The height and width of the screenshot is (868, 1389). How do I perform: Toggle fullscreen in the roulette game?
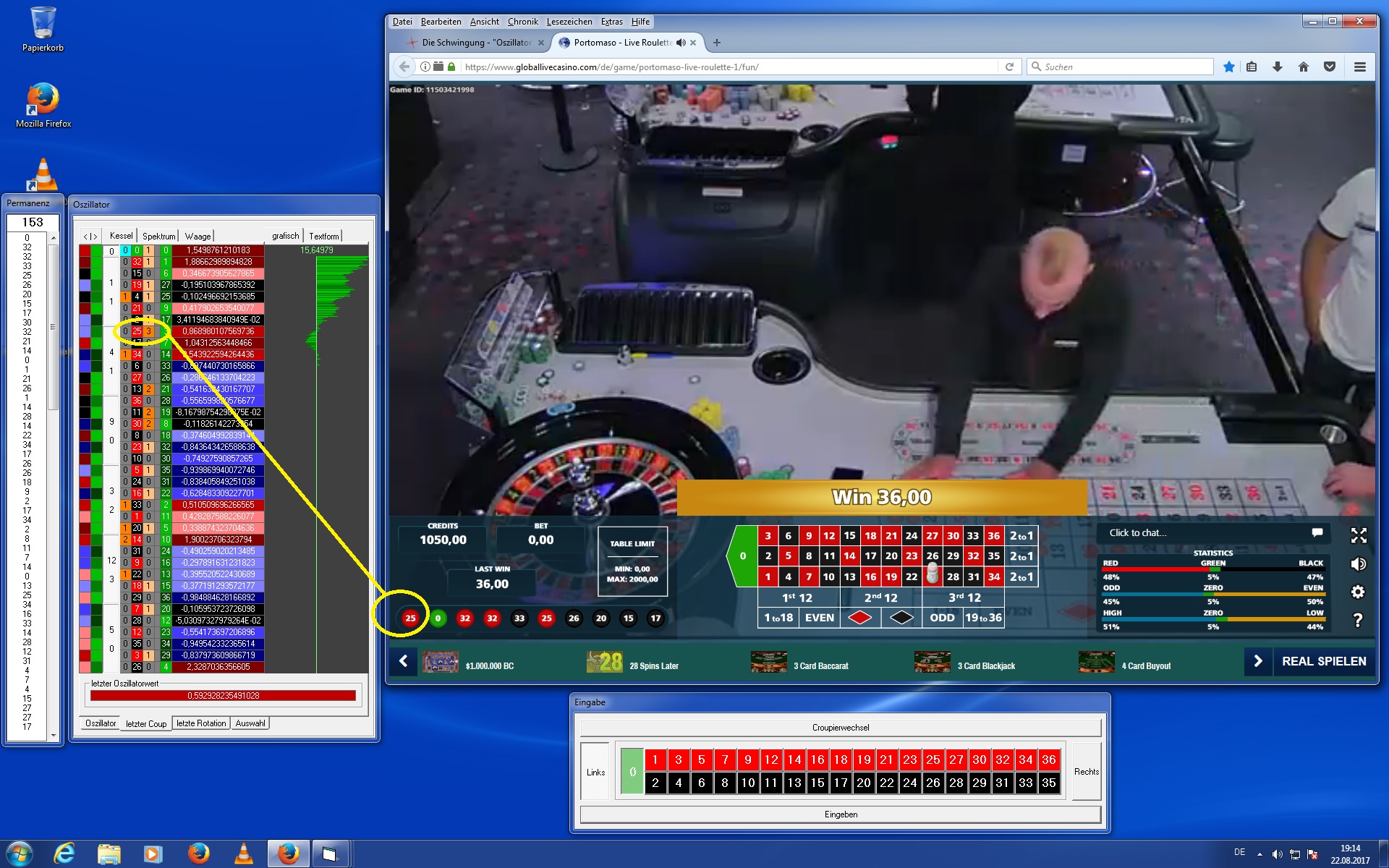(1359, 535)
